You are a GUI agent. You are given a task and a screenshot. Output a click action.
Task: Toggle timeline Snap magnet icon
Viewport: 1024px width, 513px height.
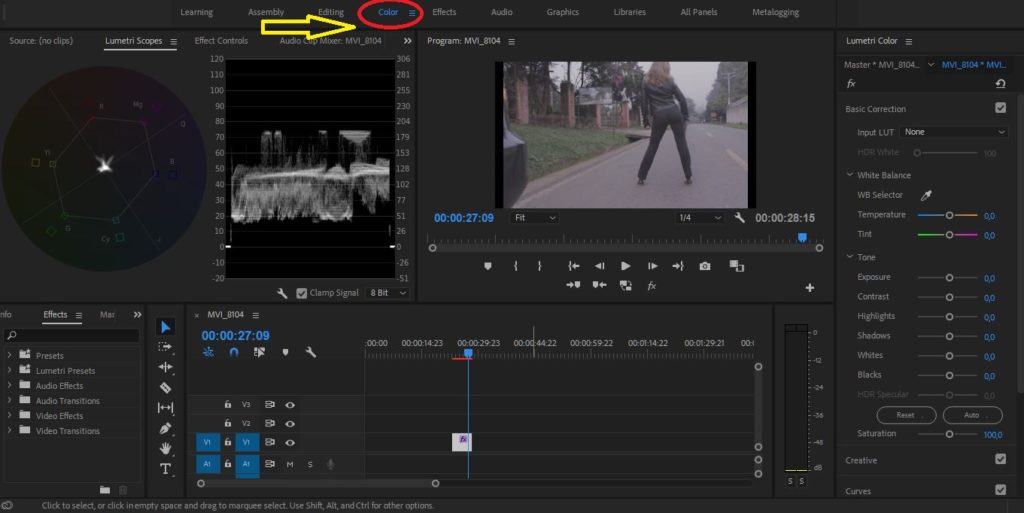234,352
